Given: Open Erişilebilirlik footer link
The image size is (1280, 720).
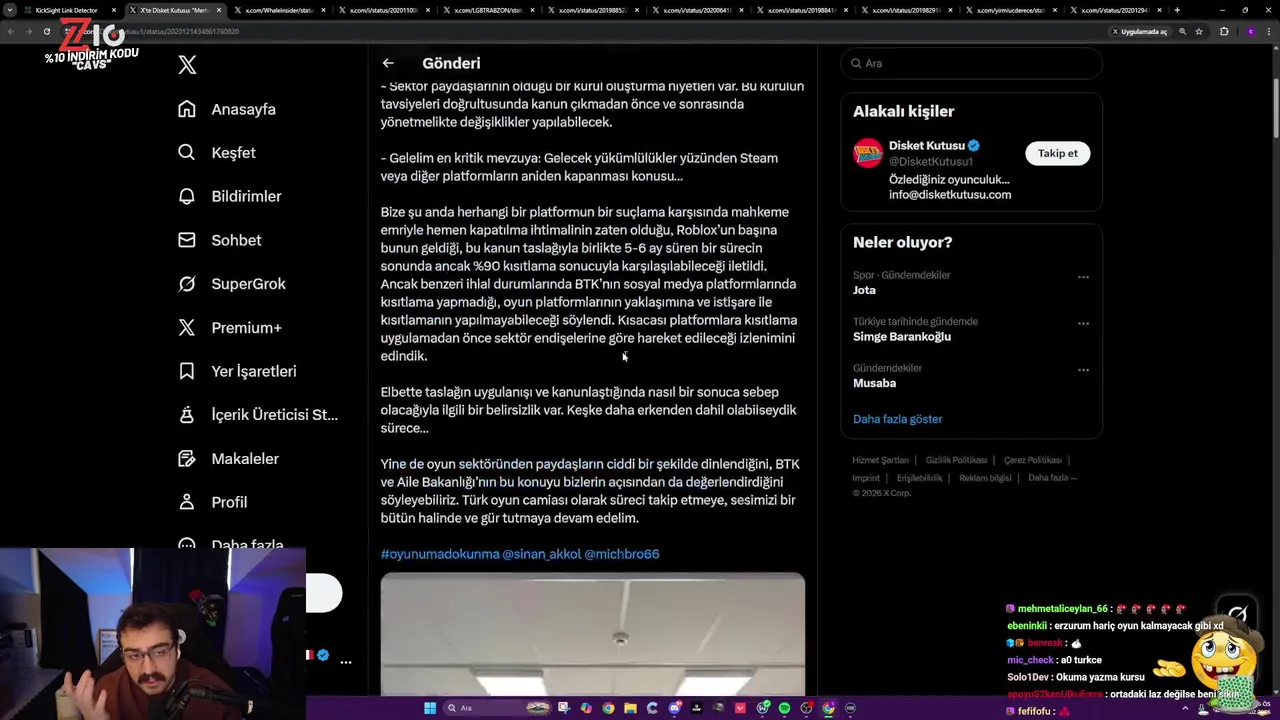Looking at the screenshot, I should 919,478.
